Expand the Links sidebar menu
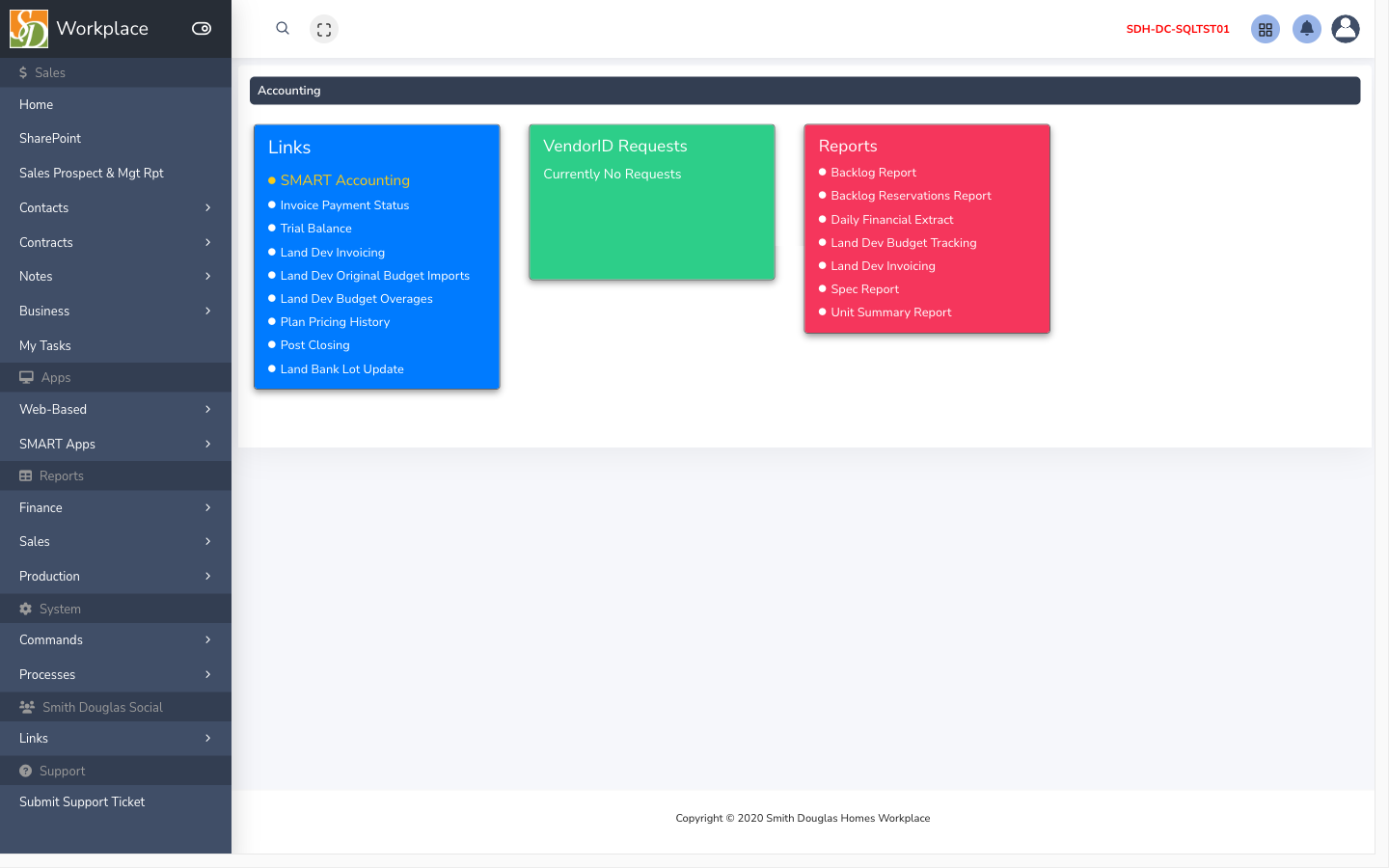Screen dimensions: 1389x868 tap(116, 739)
